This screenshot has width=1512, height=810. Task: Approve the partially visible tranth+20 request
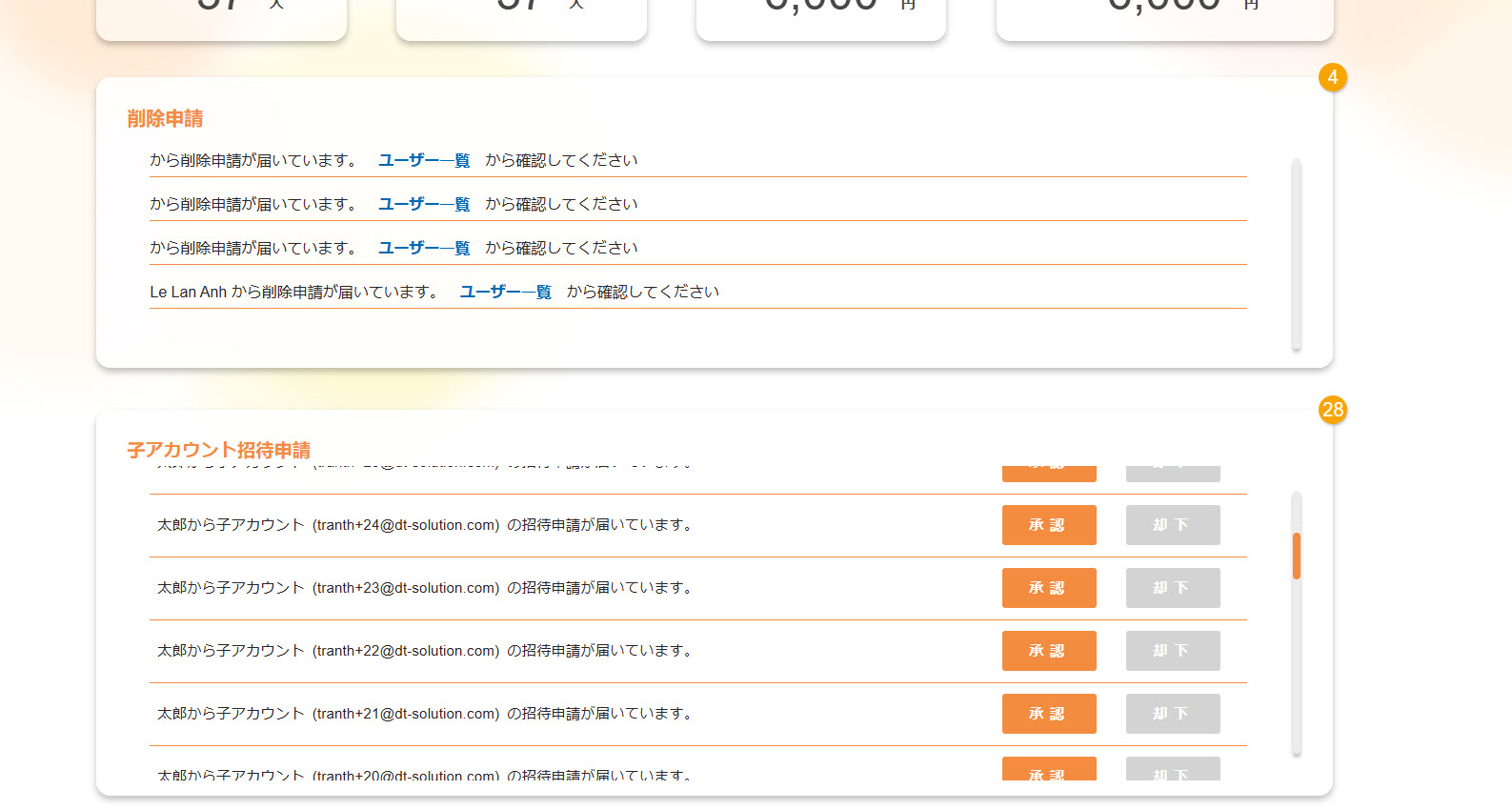click(x=1048, y=769)
